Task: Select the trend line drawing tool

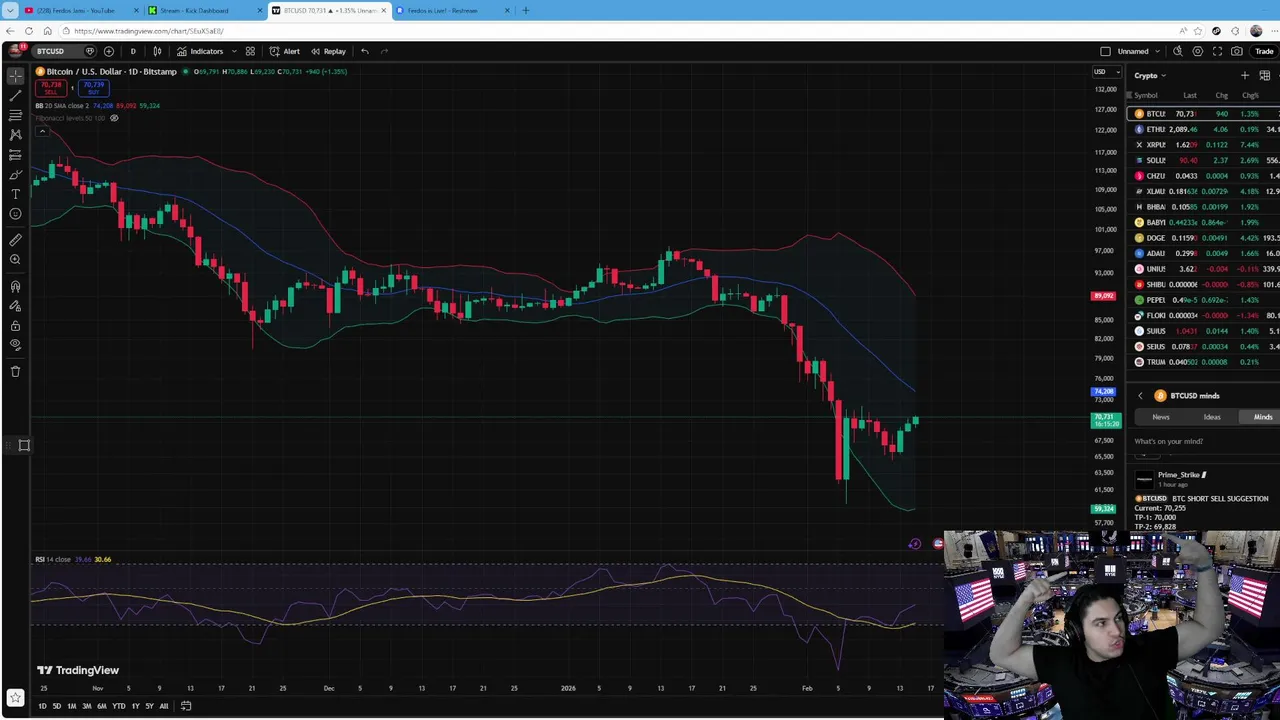Action: click(x=15, y=96)
